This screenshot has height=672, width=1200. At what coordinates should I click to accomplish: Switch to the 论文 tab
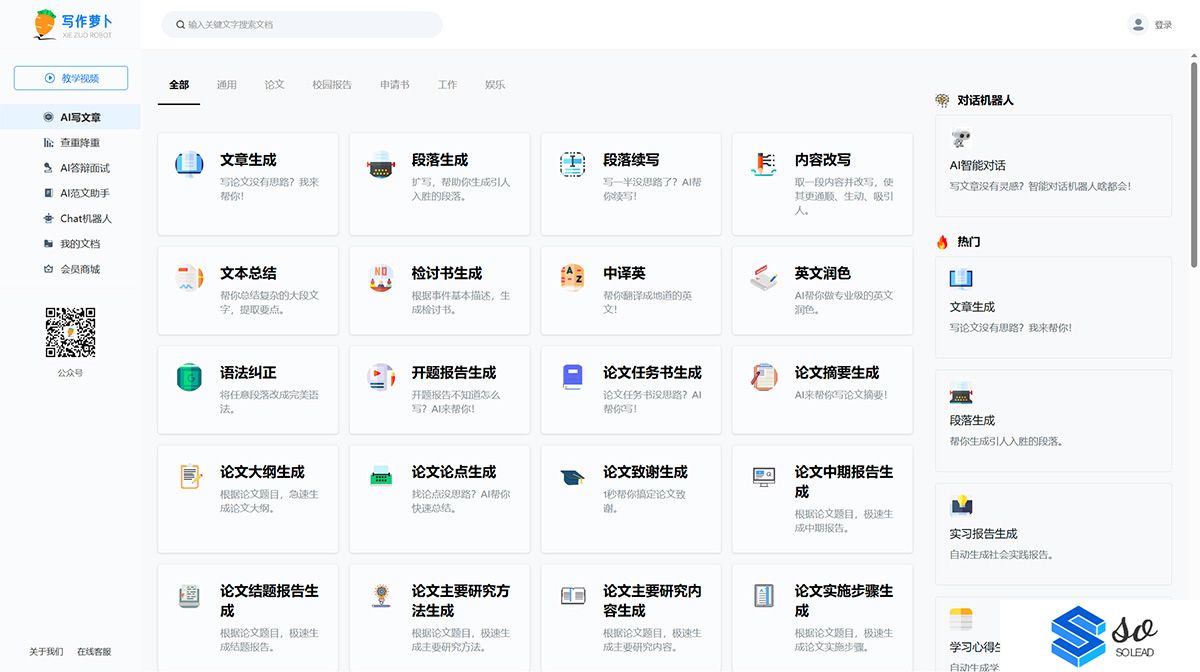click(x=274, y=85)
